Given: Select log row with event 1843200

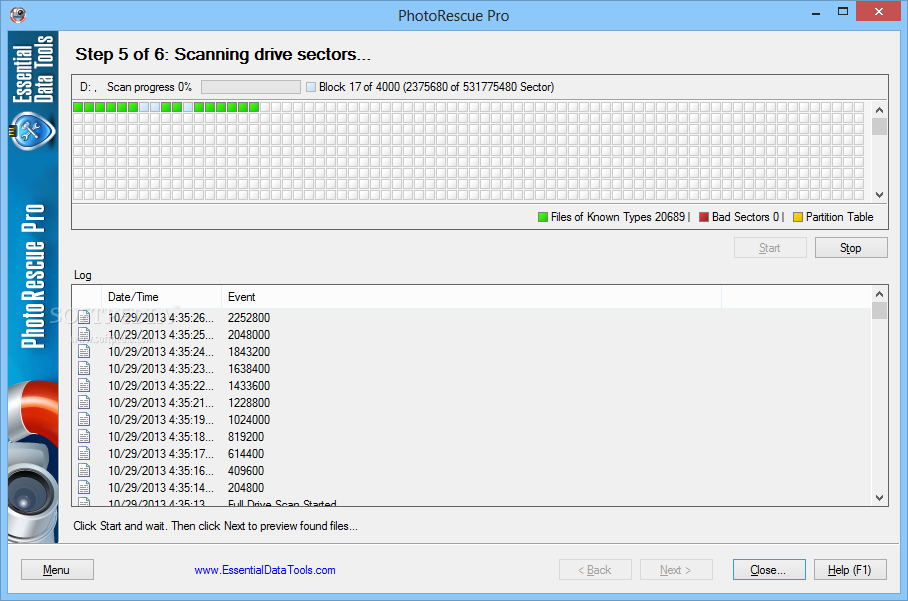Looking at the screenshot, I should [x=472, y=351].
